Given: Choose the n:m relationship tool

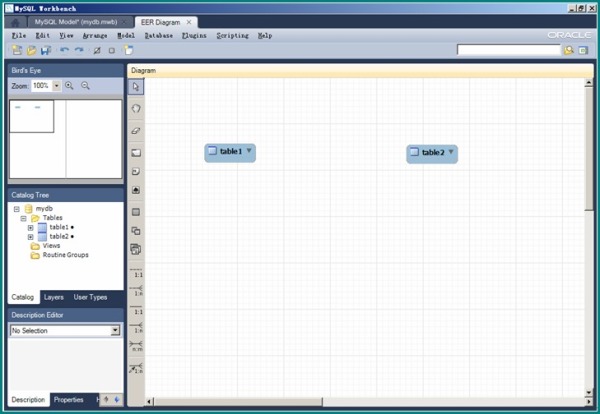Looking at the screenshot, I should click(136, 346).
